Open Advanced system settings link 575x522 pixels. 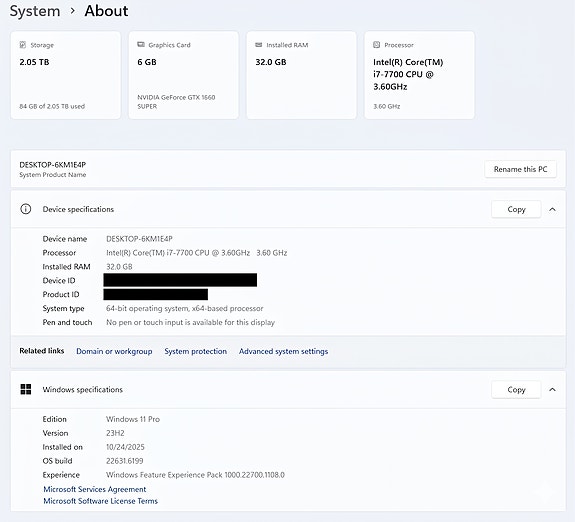[x=283, y=351]
